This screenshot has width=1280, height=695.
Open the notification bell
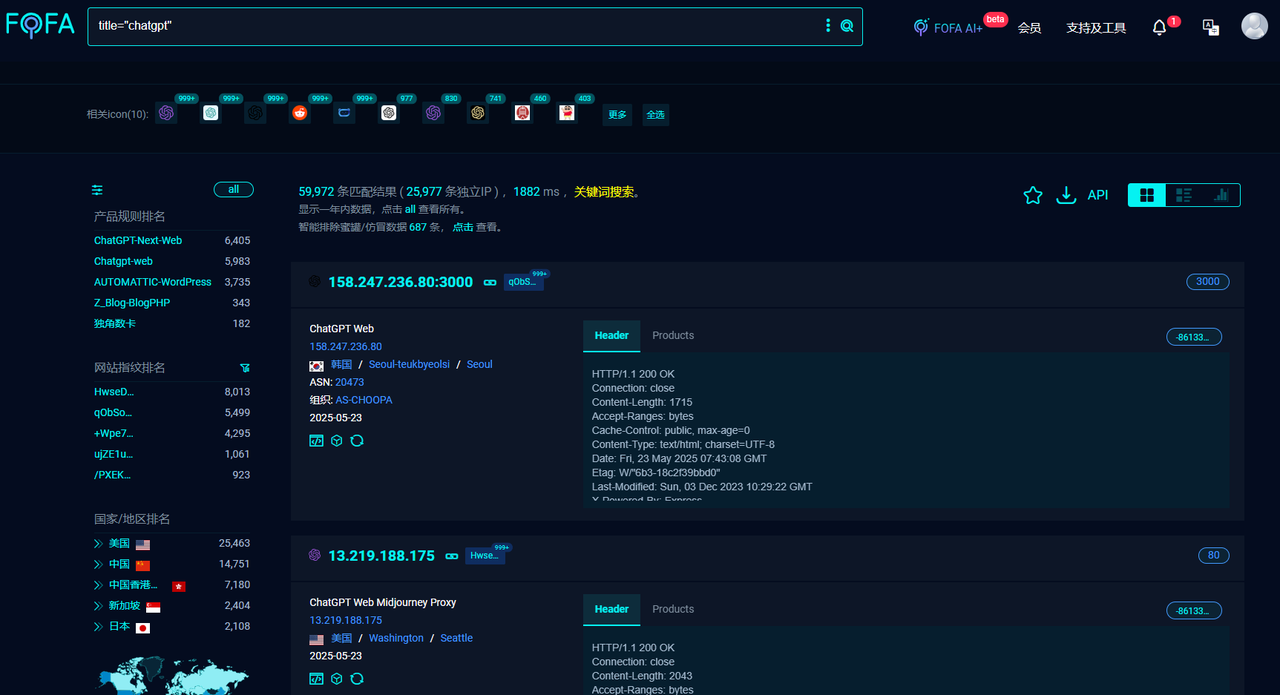tap(1159, 28)
